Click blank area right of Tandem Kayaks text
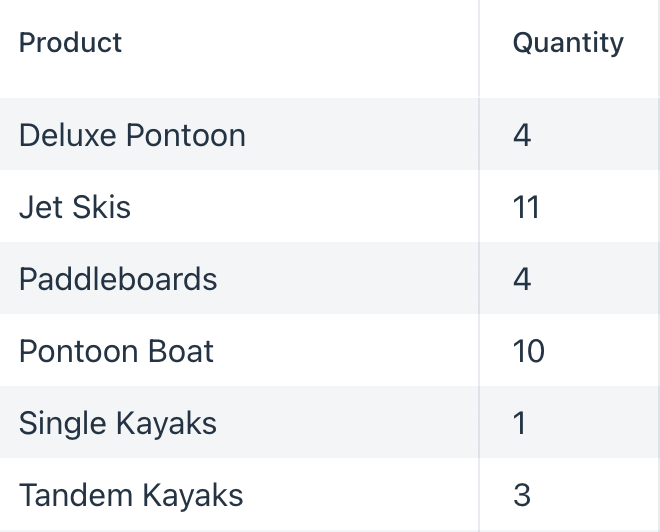 360,495
